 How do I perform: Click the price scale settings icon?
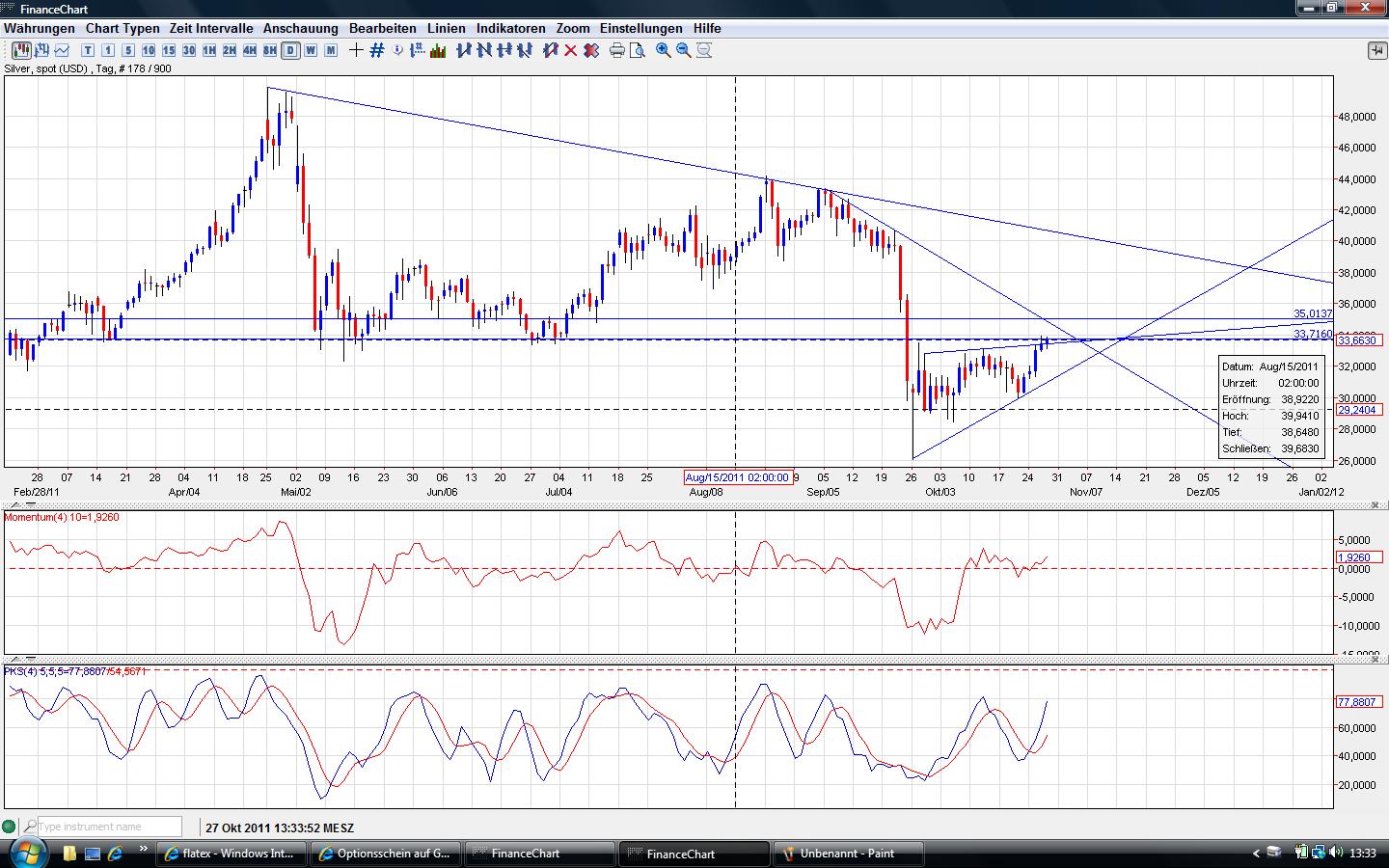coord(418,50)
